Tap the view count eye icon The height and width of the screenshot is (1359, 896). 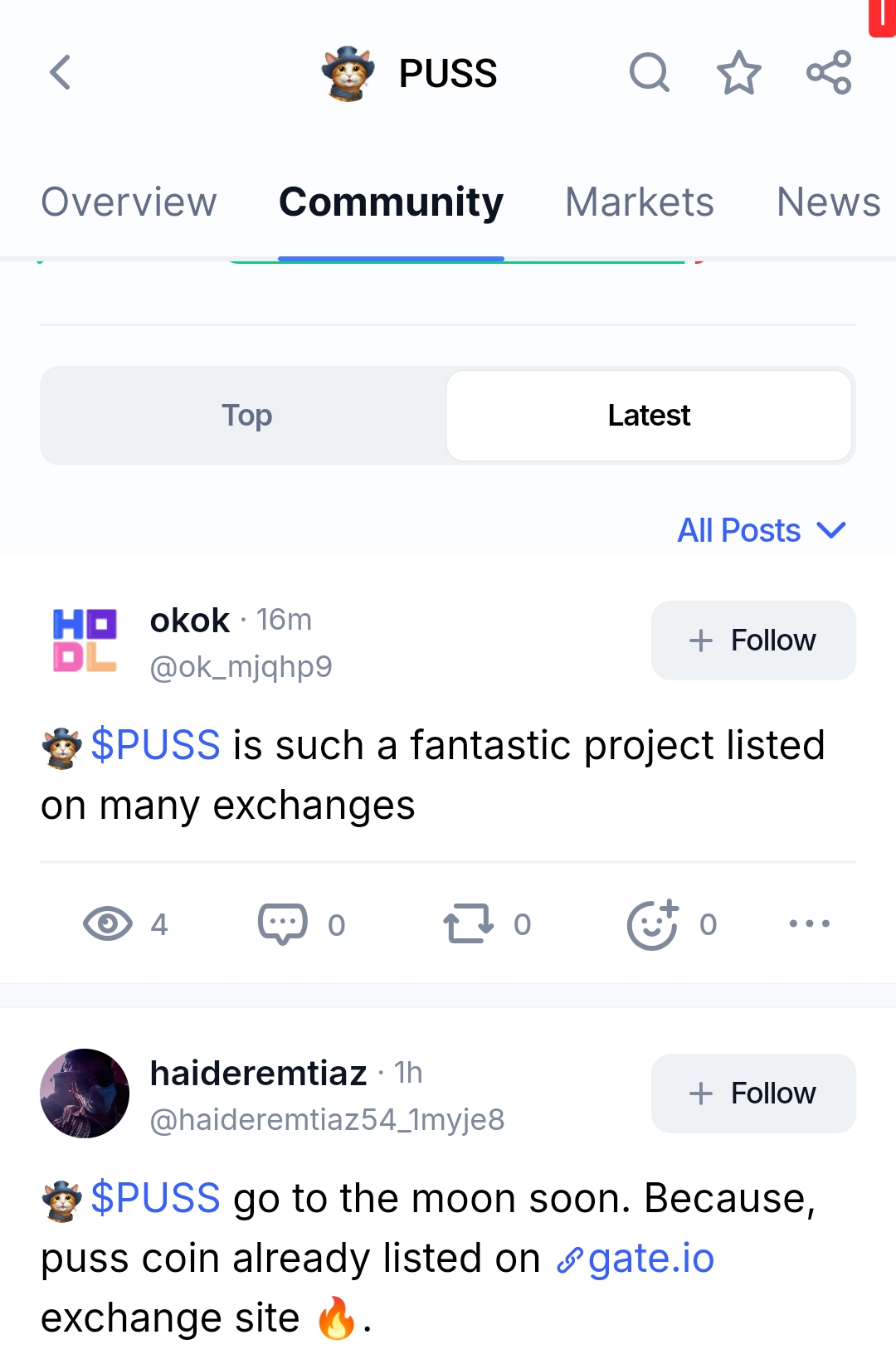click(108, 923)
